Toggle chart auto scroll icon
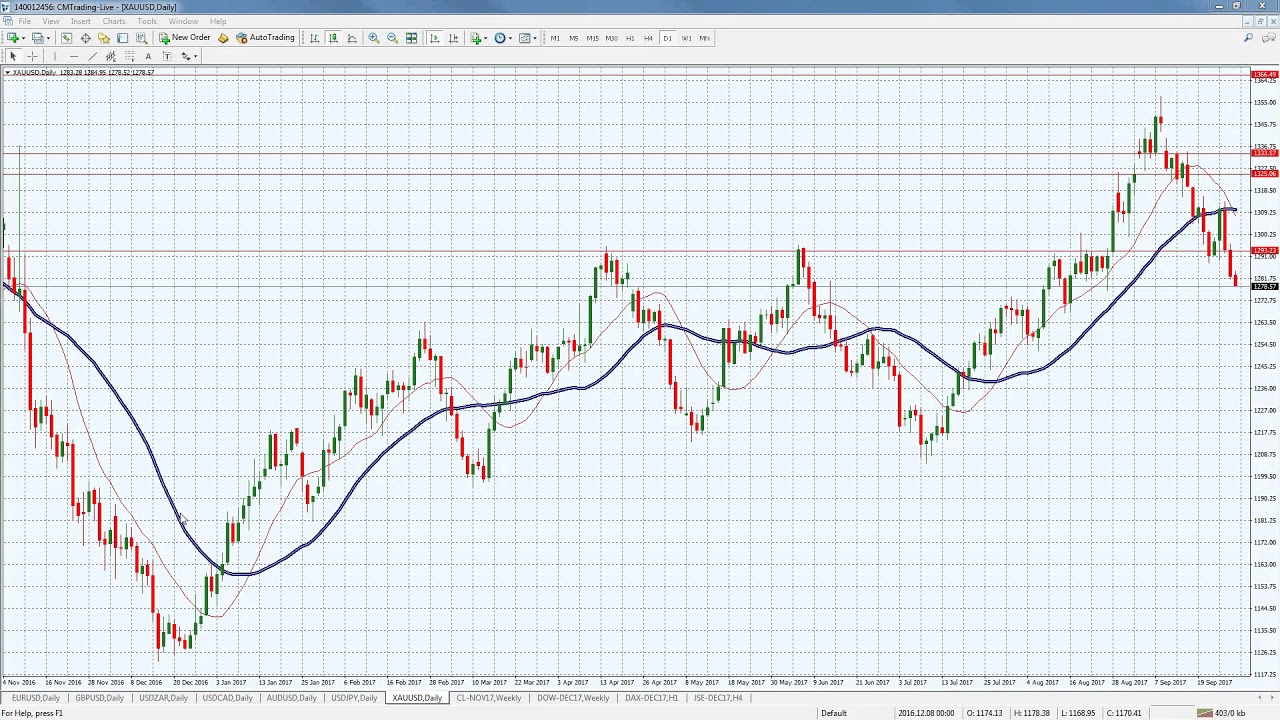 (x=434, y=38)
